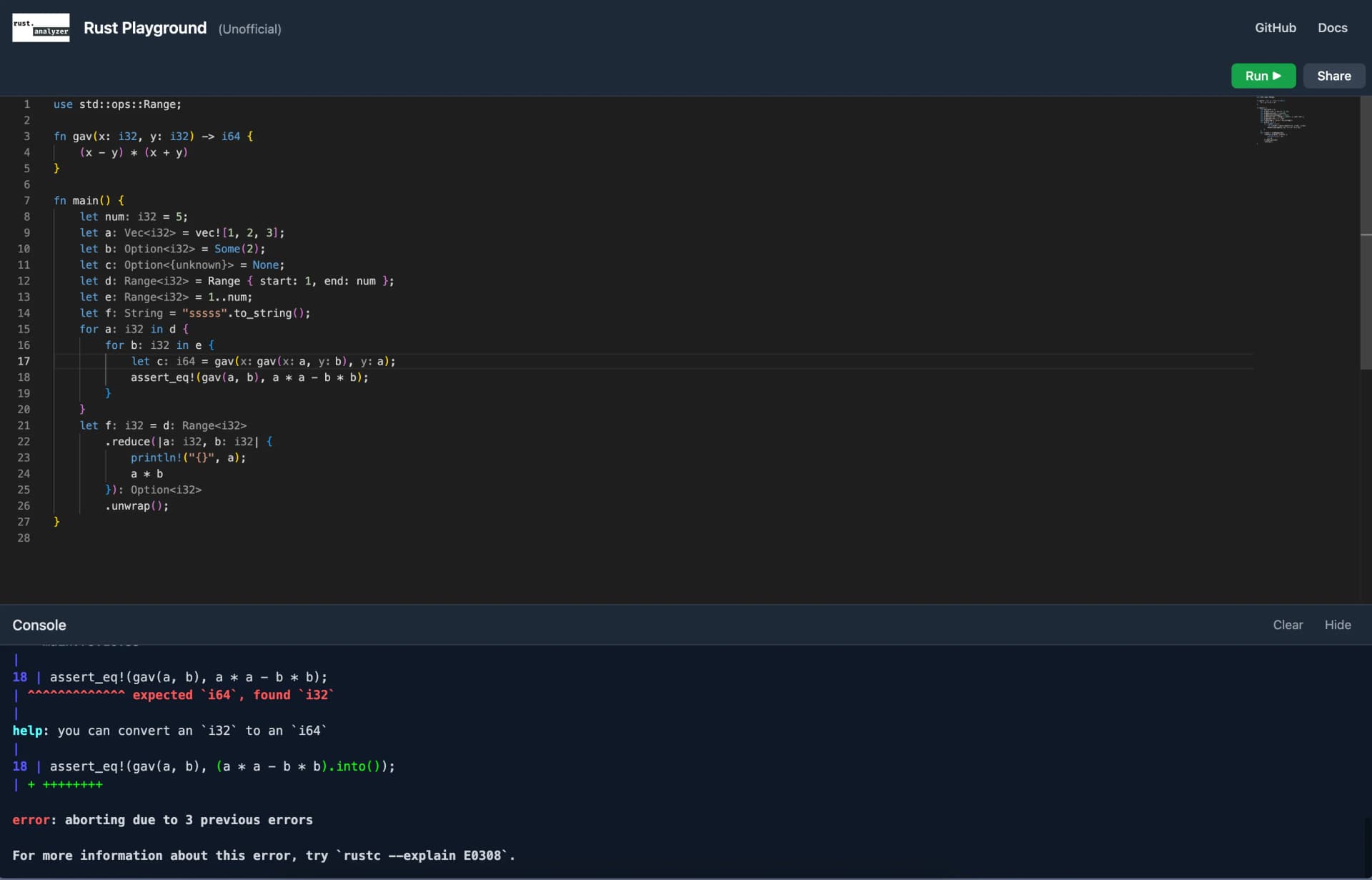Run the Rust code
This screenshot has height=880, width=1372.
[1263, 76]
